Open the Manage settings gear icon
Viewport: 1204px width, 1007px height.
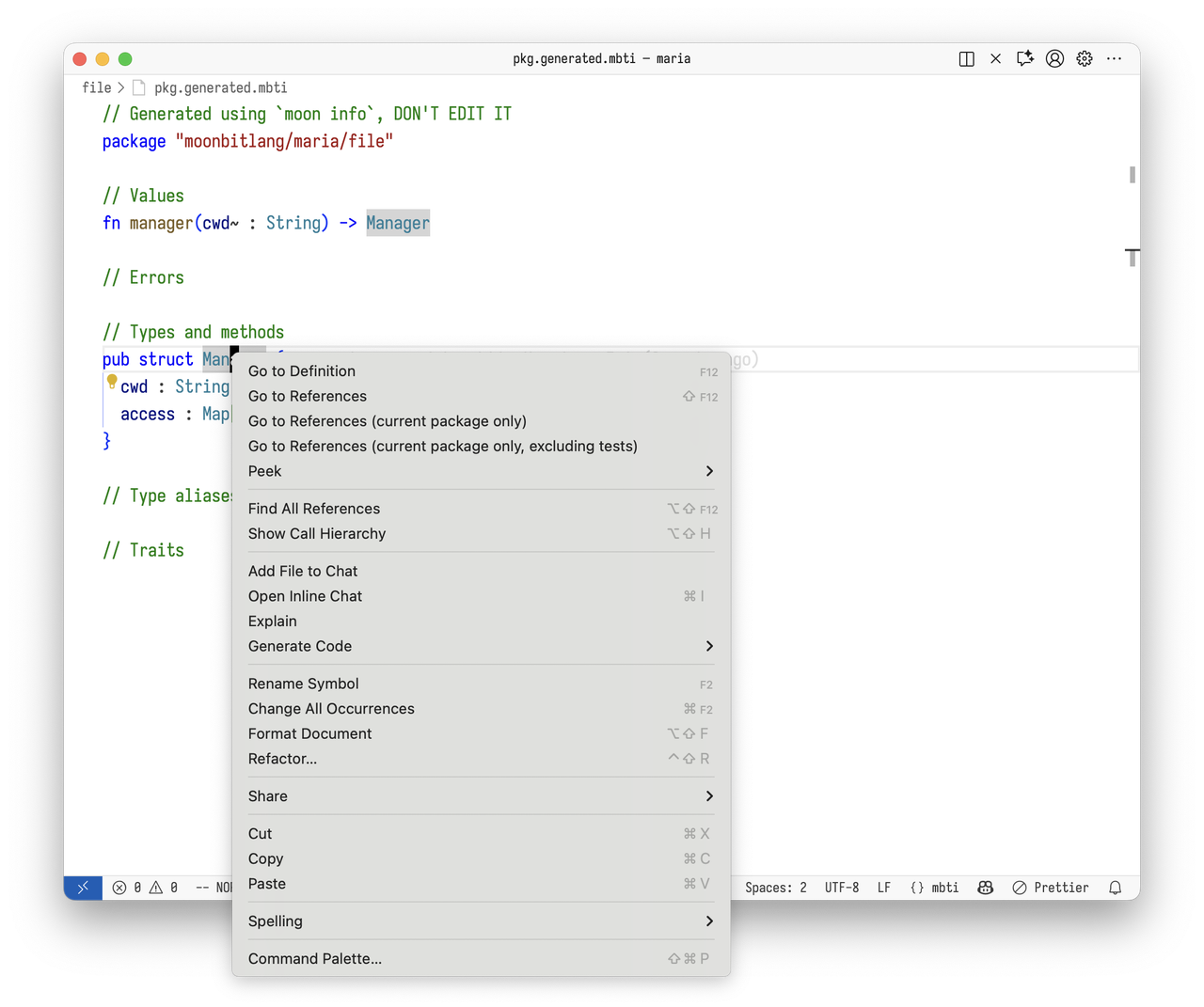[1085, 58]
